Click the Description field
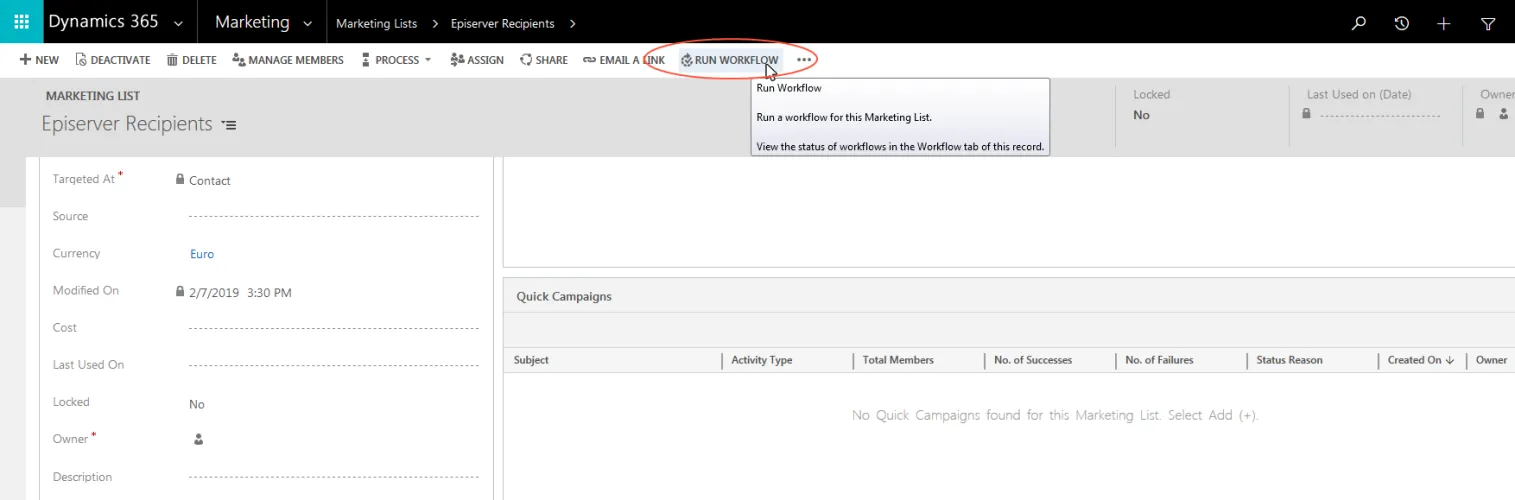The height and width of the screenshot is (500, 1515). tap(334, 477)
